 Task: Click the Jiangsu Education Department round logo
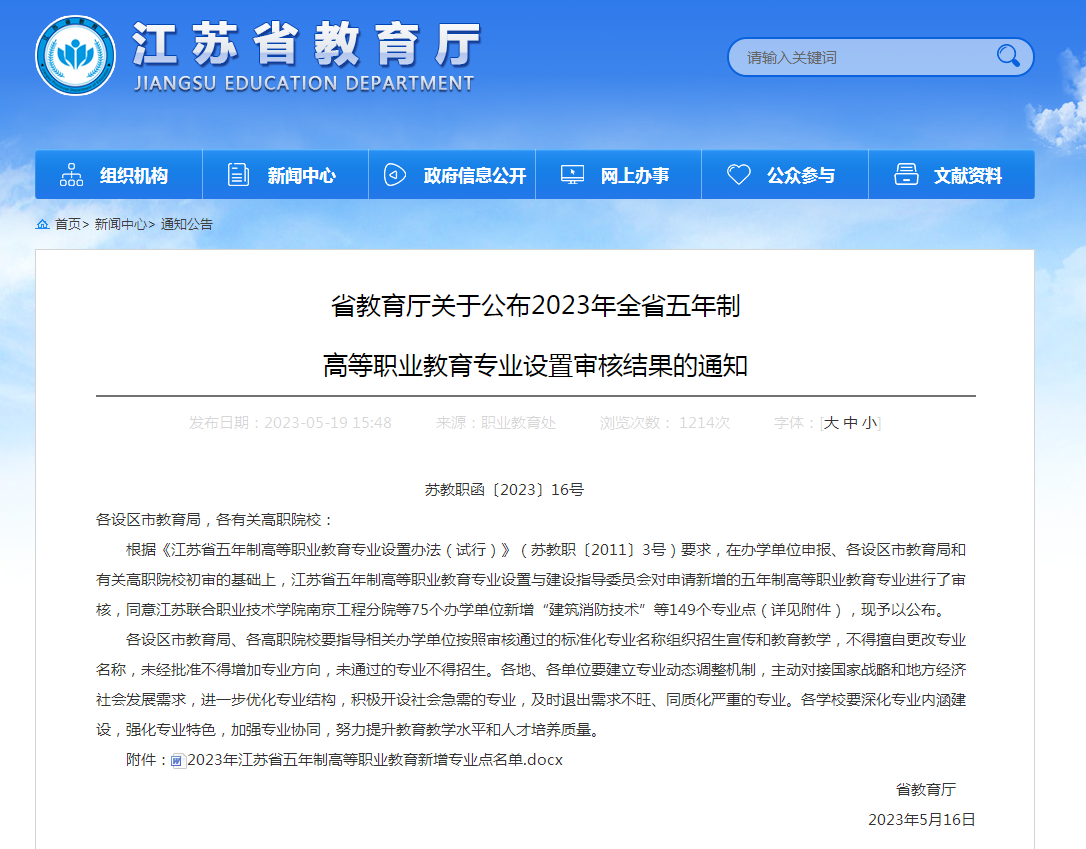pos(75,55)
